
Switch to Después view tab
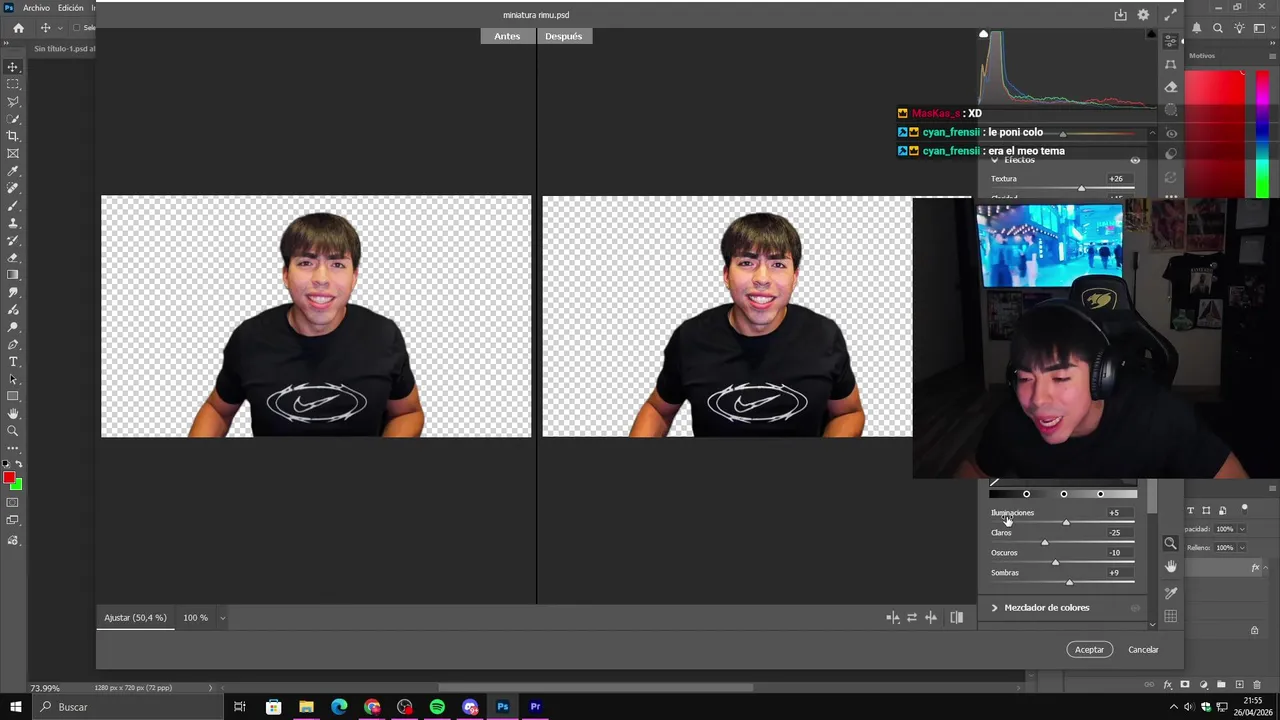pos(564,36)
